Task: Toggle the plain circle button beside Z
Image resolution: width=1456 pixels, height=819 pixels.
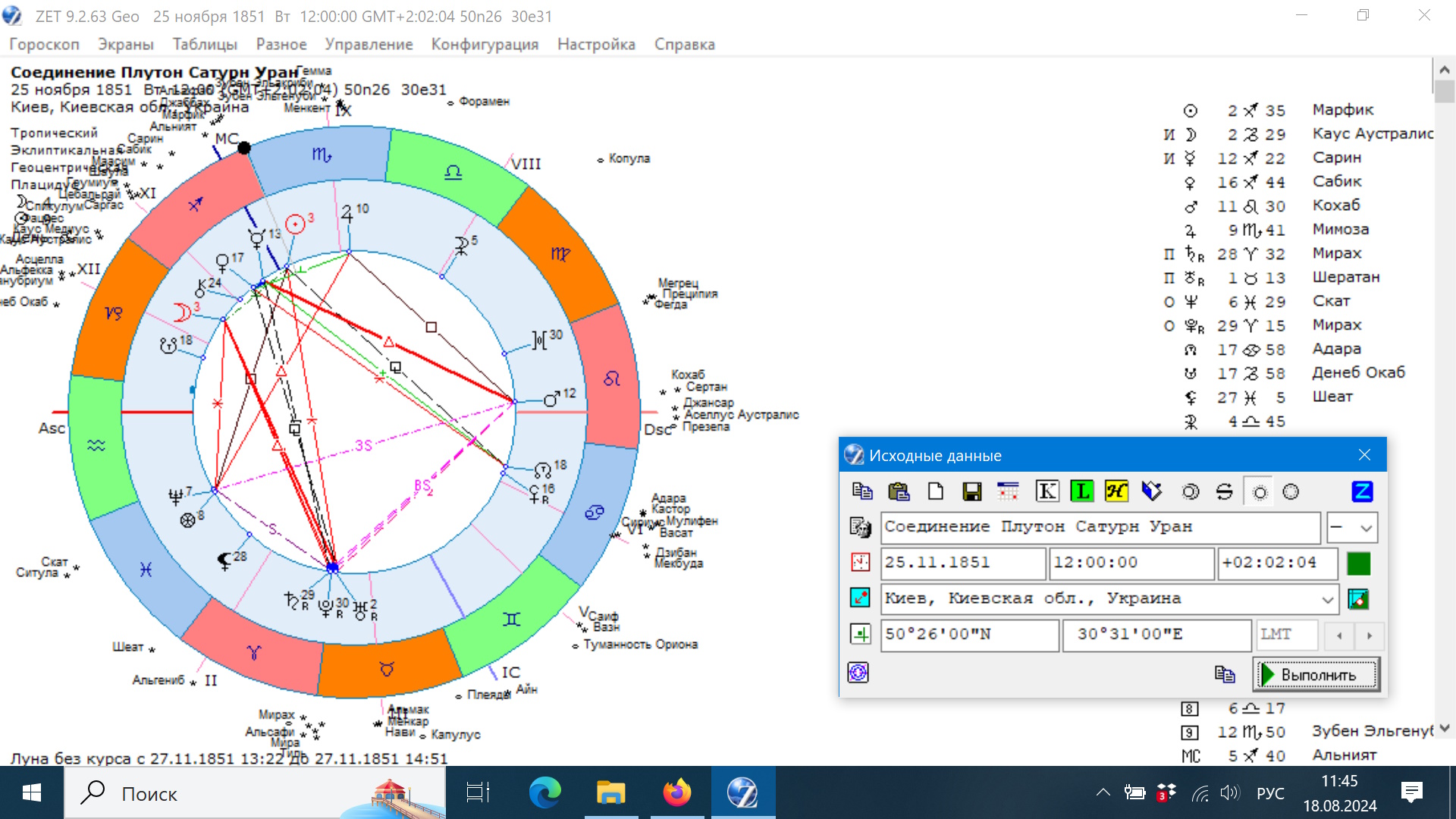Action: [1291, 491]
